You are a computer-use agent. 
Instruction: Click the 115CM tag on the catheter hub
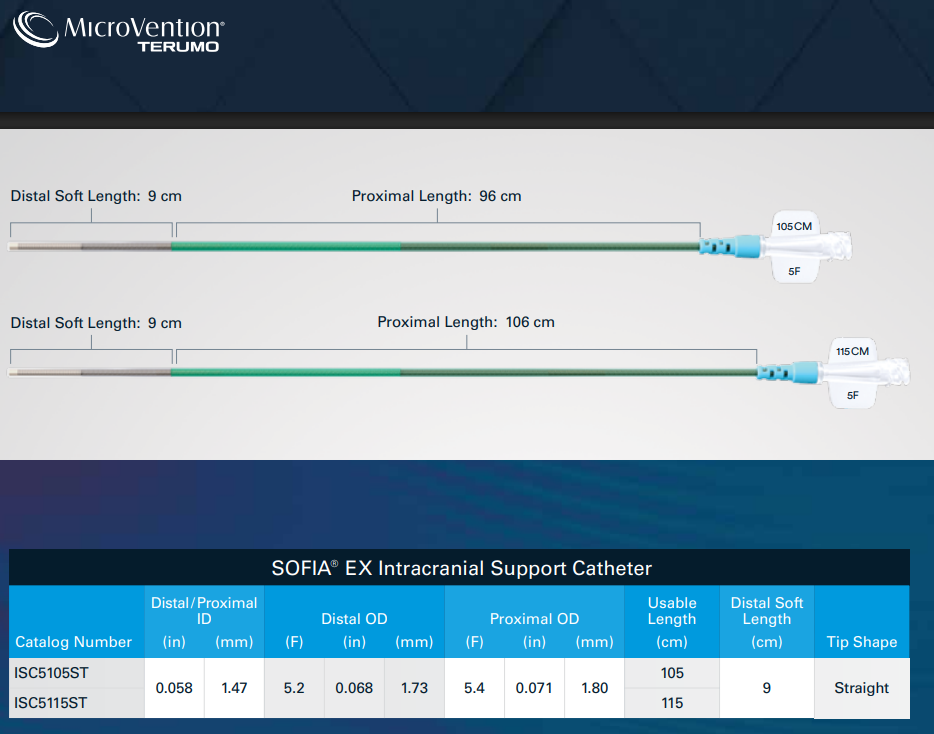pyautogui.click(x=852, y=352)
